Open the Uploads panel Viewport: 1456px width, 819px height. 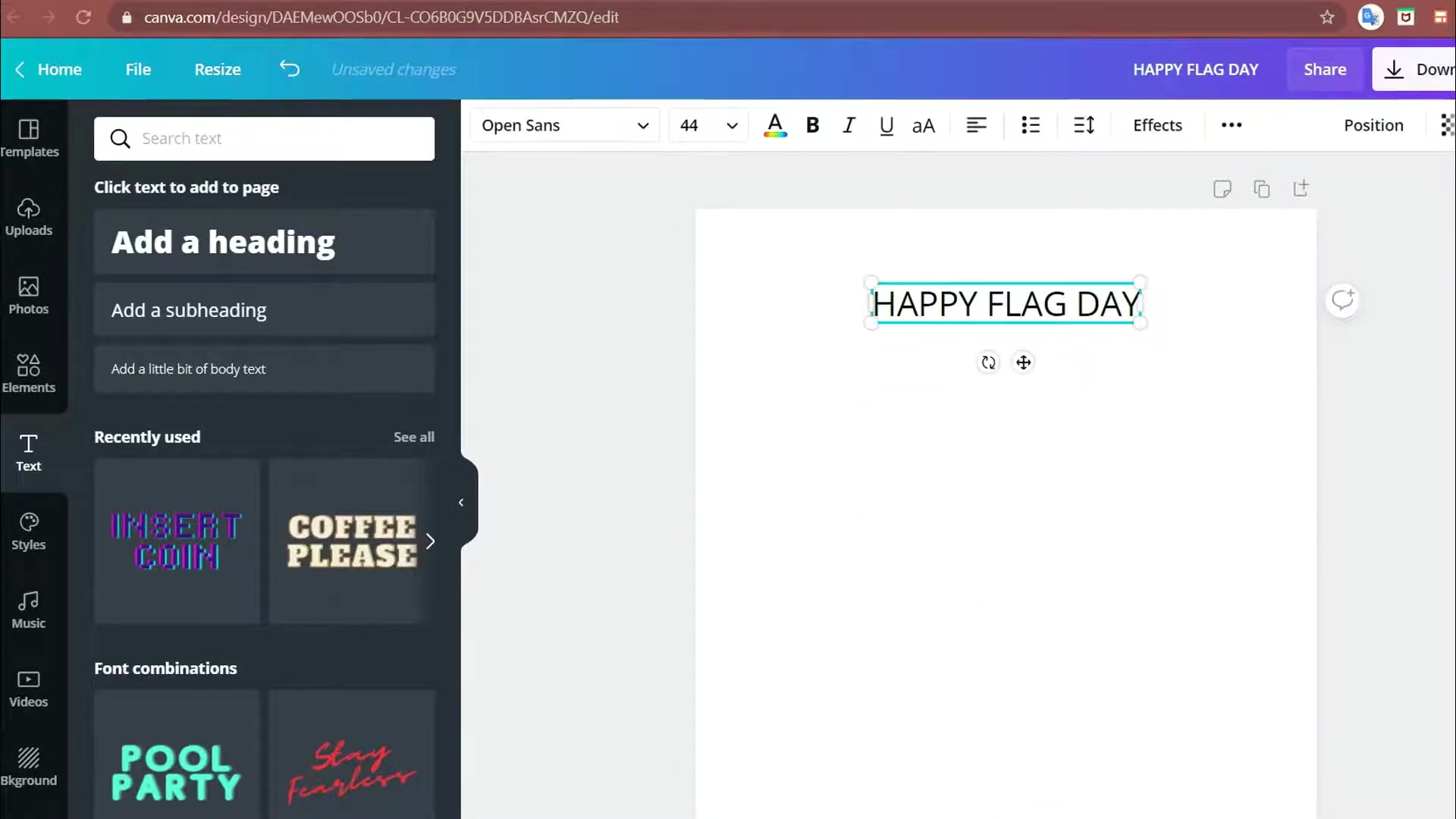(x=30, y=218)
